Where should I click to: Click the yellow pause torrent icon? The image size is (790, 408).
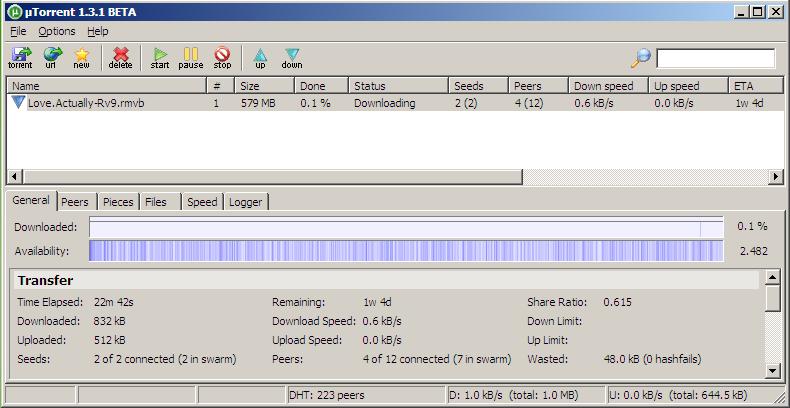point(191,58)
